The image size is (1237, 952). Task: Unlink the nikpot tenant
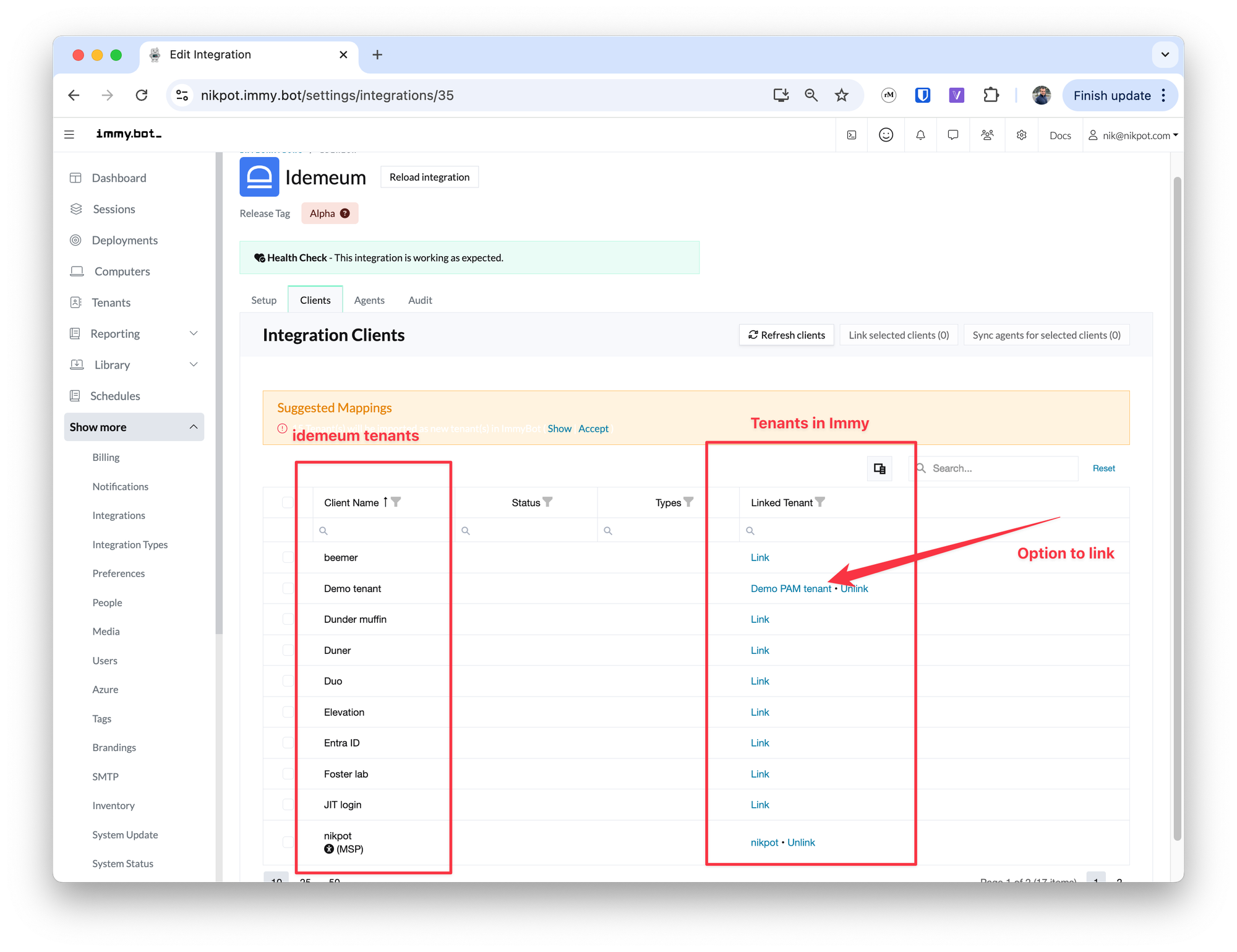coord(801,842)
